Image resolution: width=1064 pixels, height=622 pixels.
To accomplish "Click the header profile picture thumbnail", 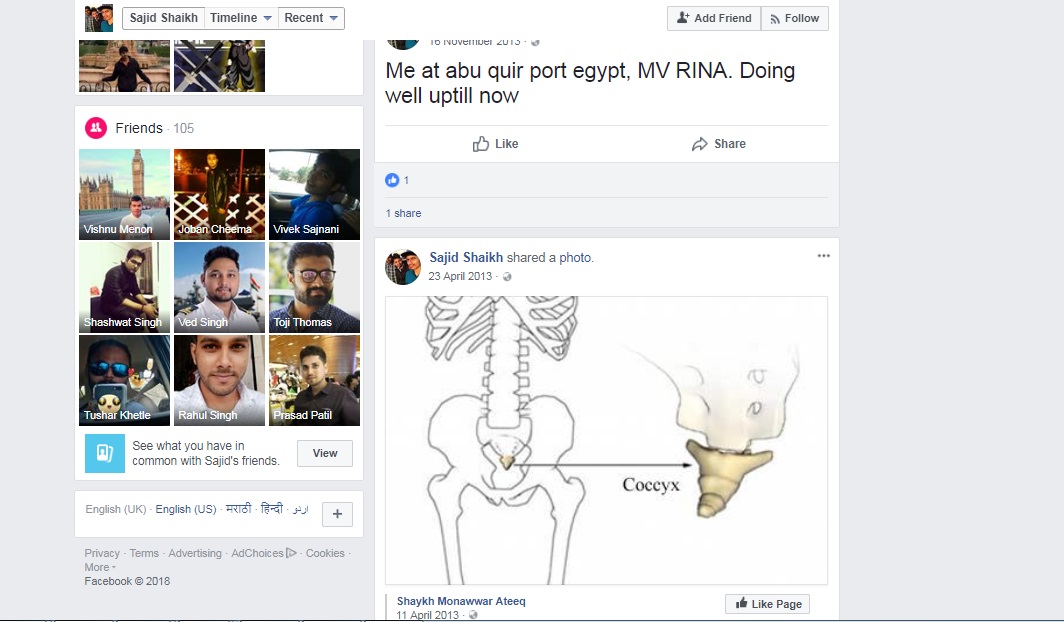I will (x=99, y=18).
